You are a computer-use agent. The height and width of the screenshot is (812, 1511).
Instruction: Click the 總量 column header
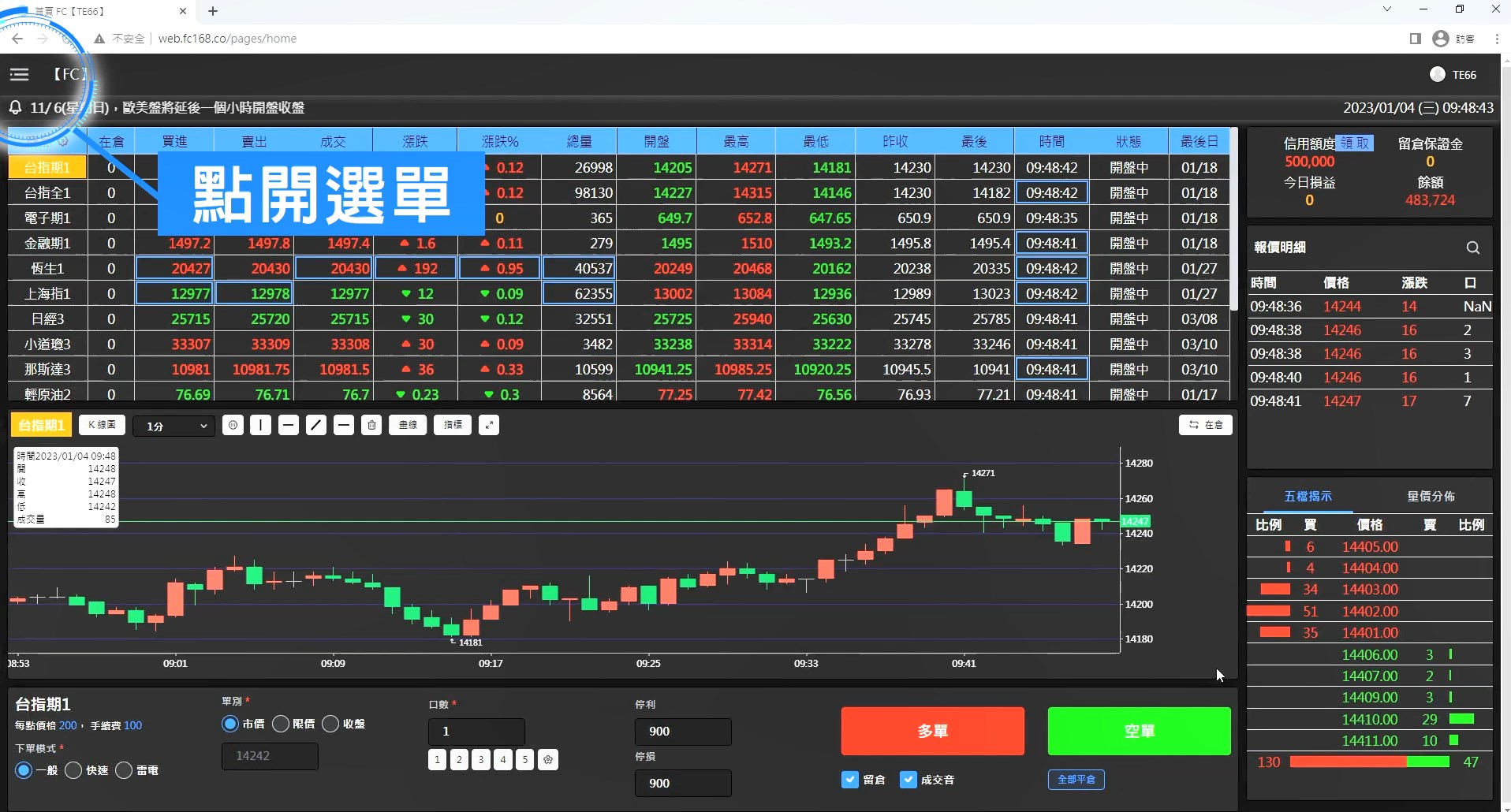coord(580,141)
